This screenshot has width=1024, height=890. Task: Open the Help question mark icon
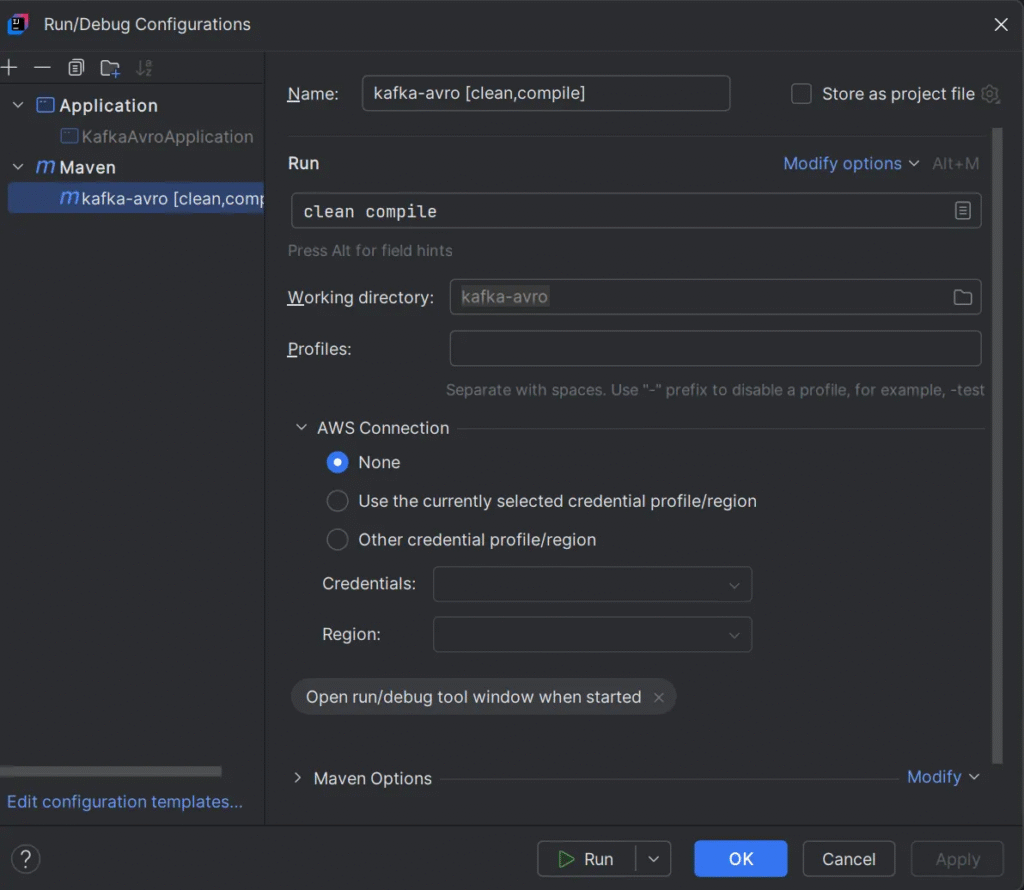(x=26, y=858)
